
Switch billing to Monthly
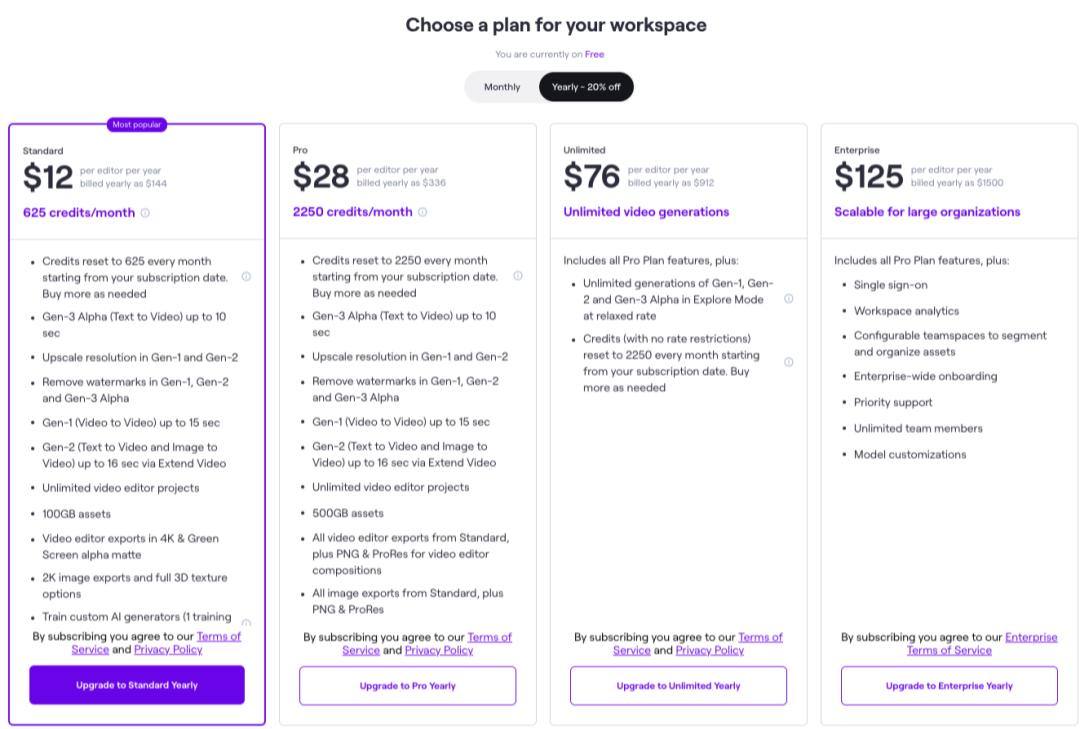tap(502, 87)
